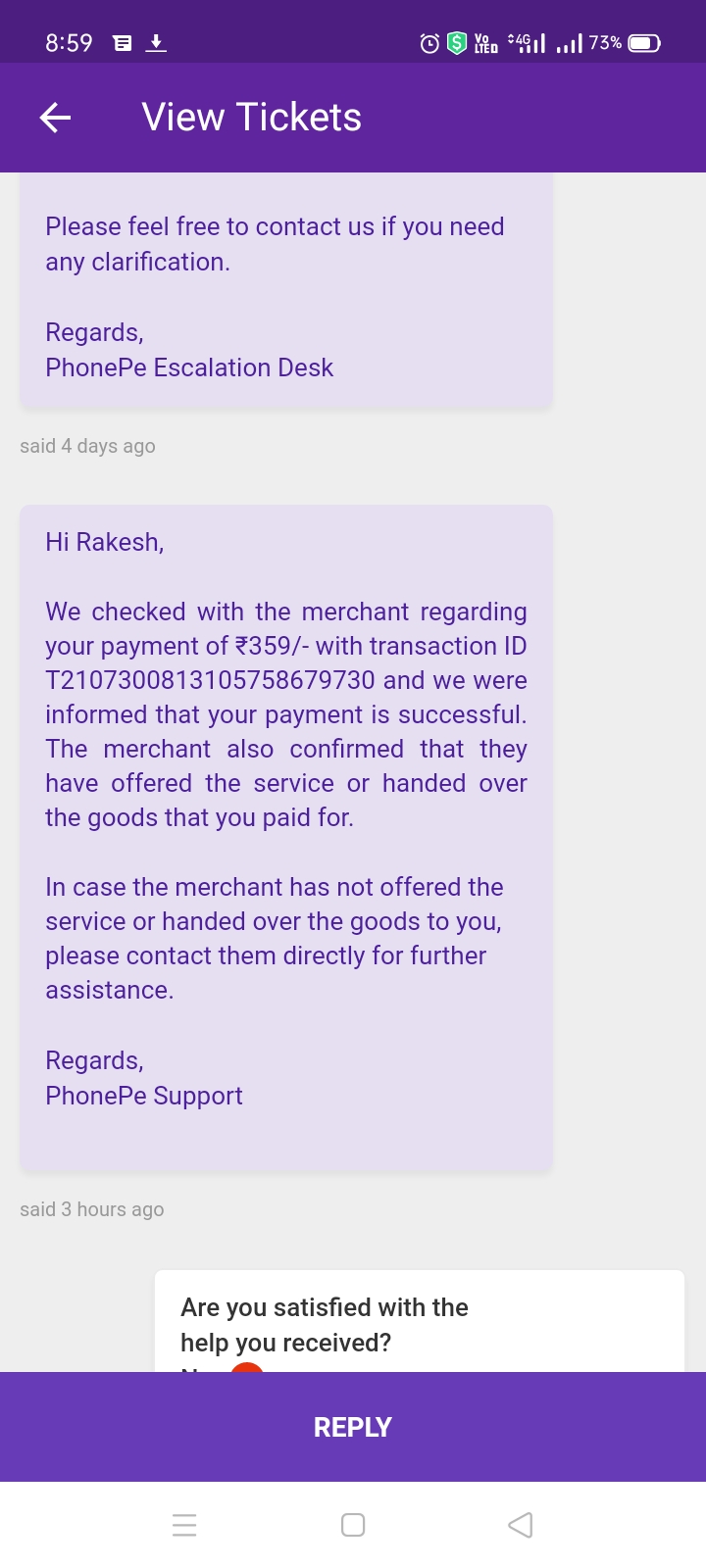
Task: Tap the battery status icon
Action: pyautogui.click(x=644, y=43)
